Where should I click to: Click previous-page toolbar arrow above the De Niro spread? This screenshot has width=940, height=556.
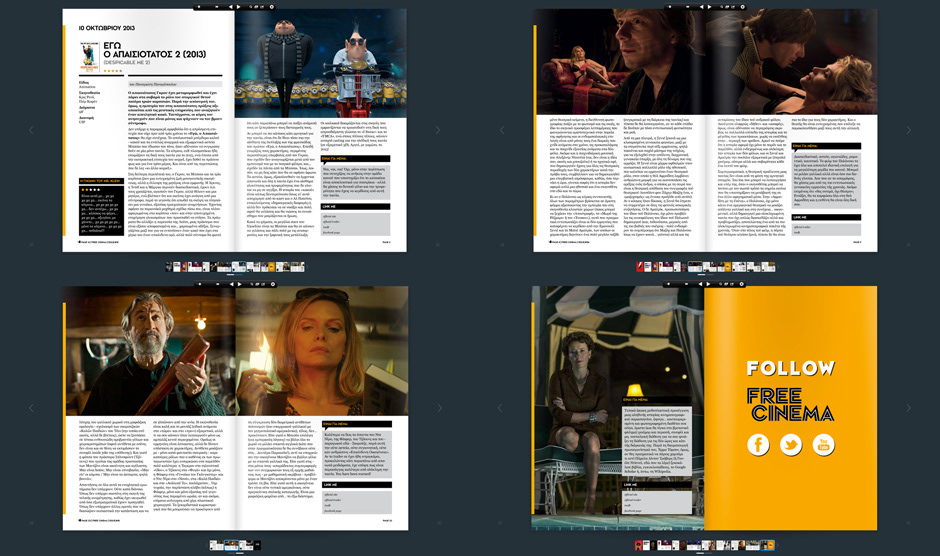(231, 284)
